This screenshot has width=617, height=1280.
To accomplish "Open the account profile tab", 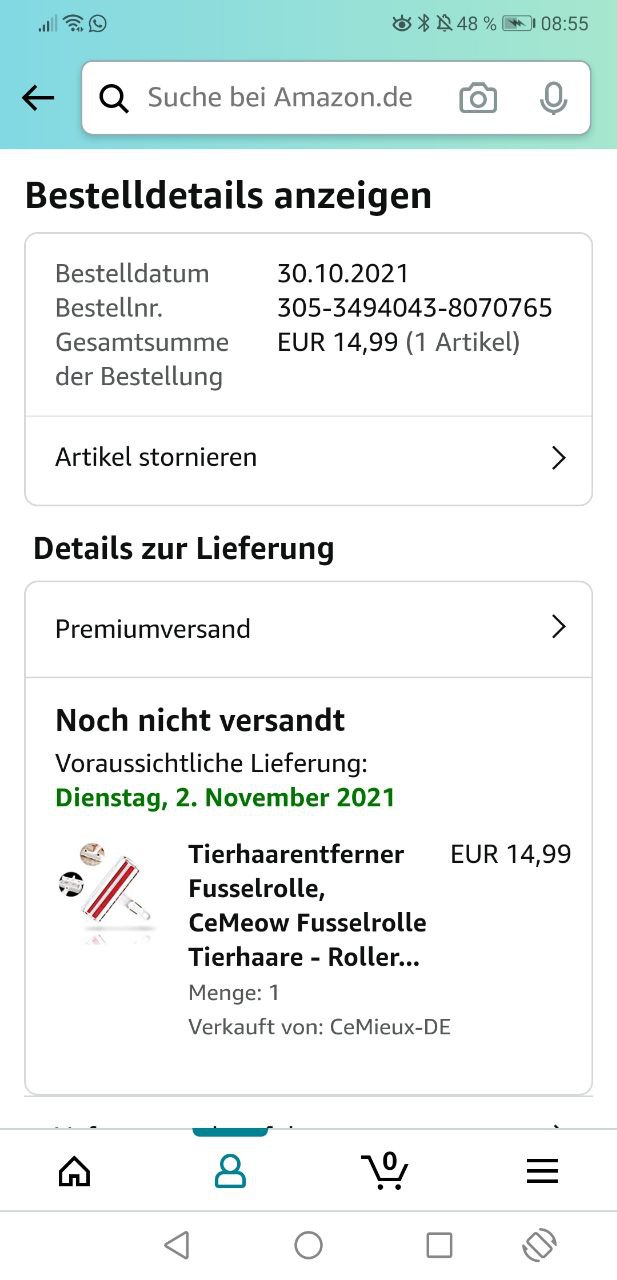I will [230, 1171].
